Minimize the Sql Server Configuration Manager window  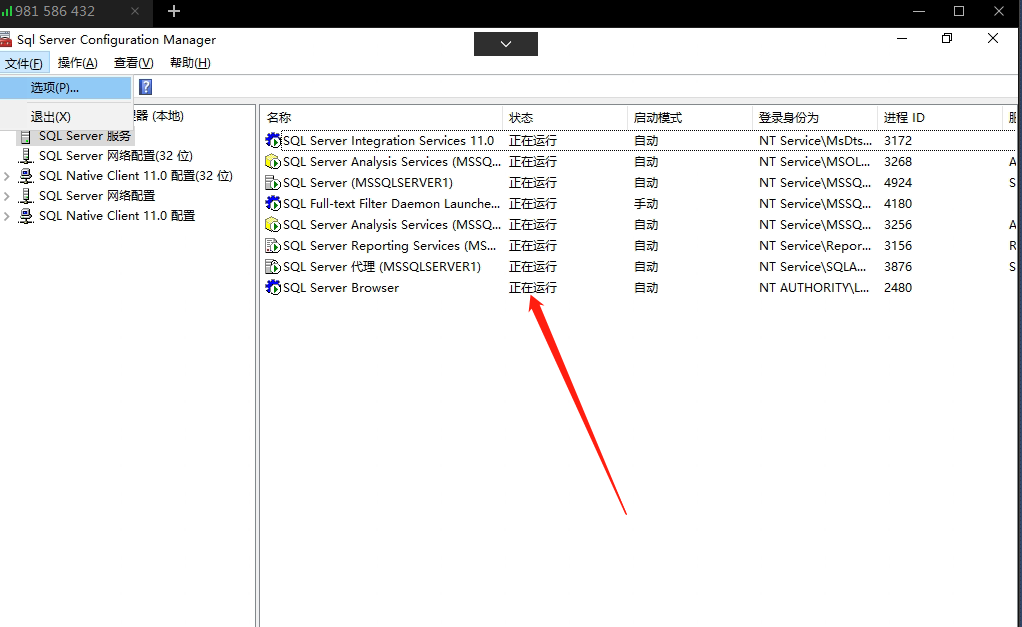coord(902,38)
